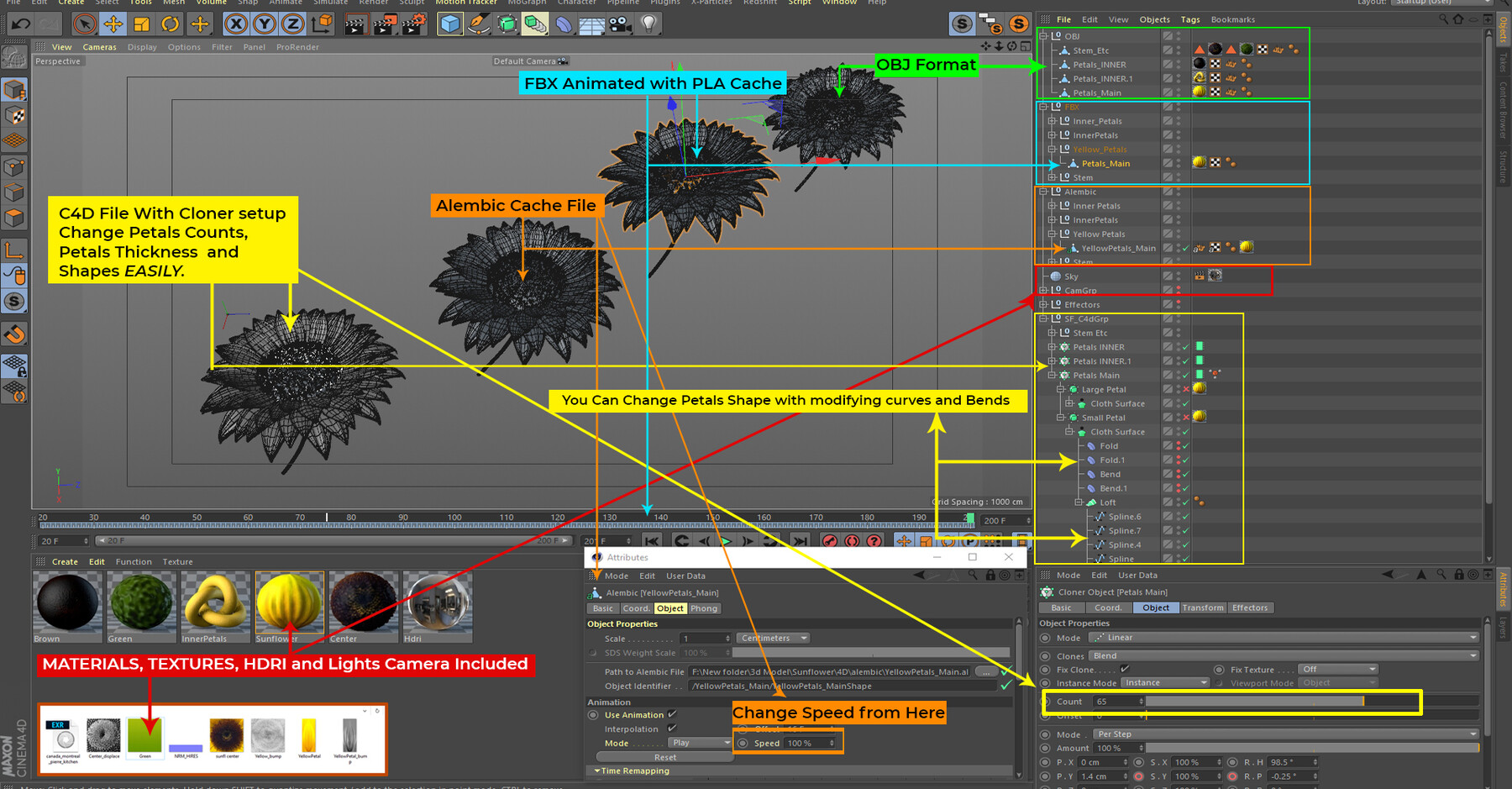Uncheck the Interpolation checkbox
The width and height of the screenshot is (1512, 789).
[x=672, y=729]
